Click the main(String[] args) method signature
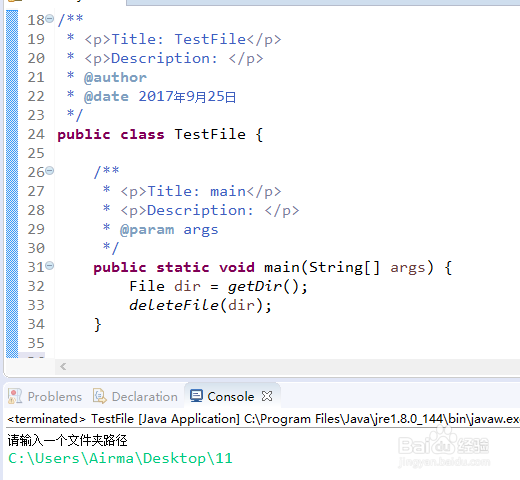This screenshot has width=520, height=480. tap(349, 268)
